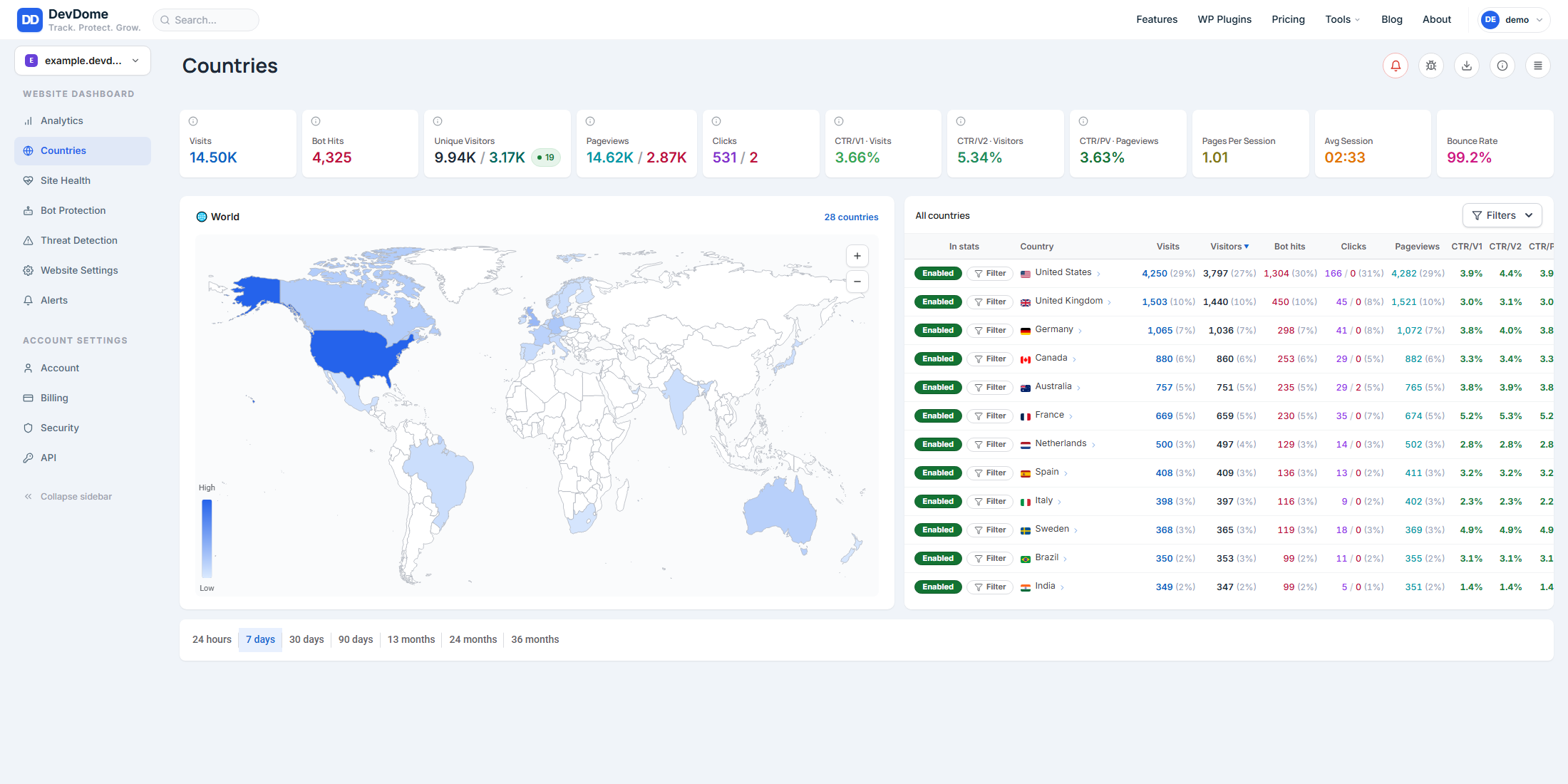
Task: Toggle Enabled badge for United States
Action: pos(938,274)
